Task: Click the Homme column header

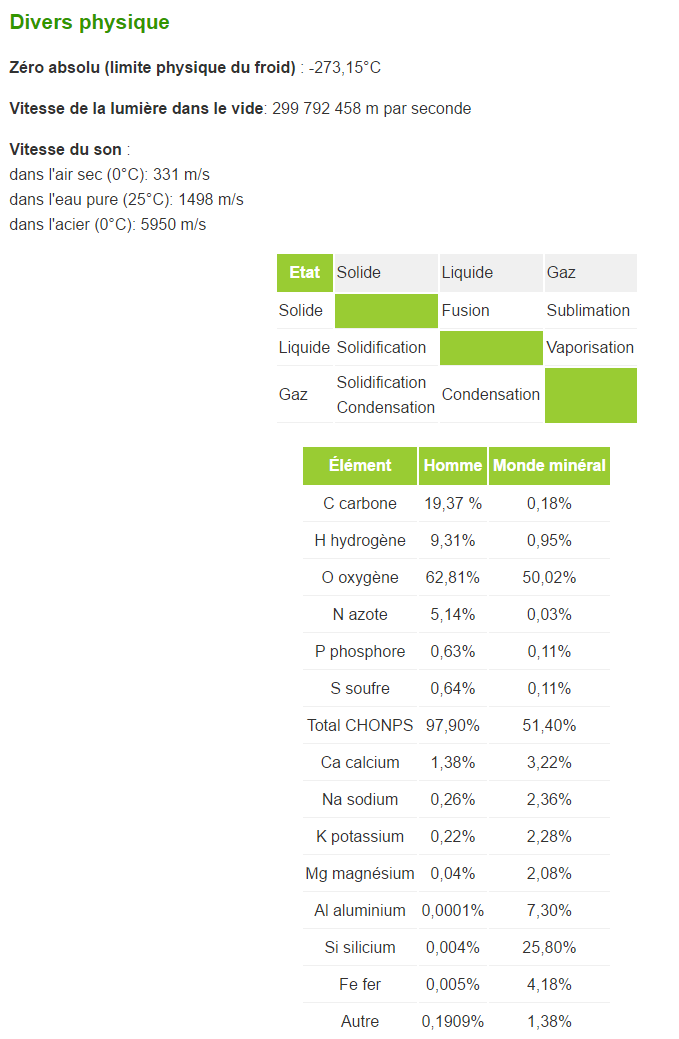Action: [453, 465]
